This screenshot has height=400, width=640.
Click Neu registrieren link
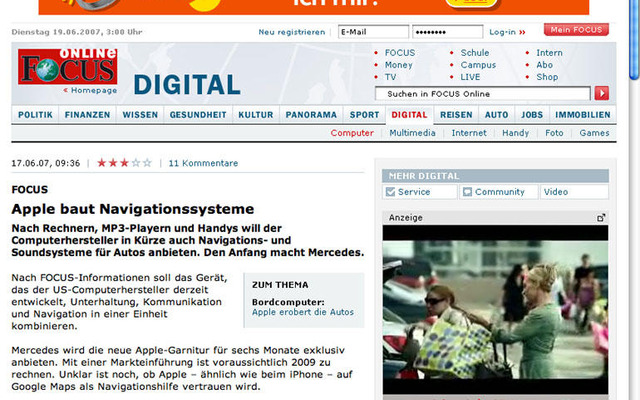click(x=292, y=32)
